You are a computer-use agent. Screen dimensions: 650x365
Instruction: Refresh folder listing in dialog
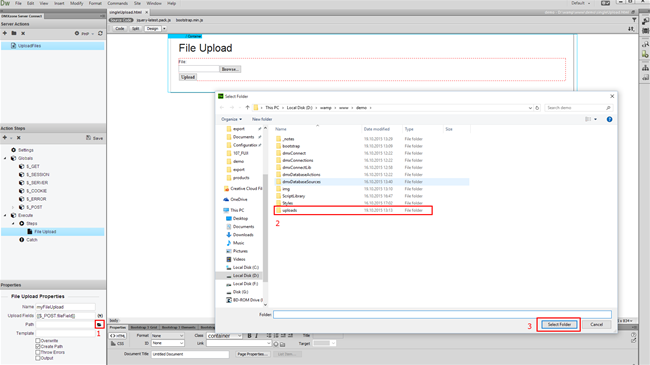click(x=537, y=108)
